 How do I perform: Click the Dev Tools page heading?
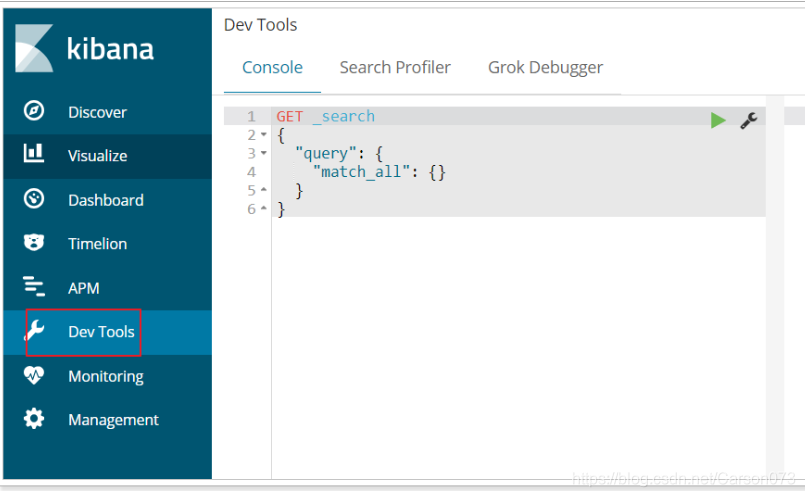pos(260,25)
